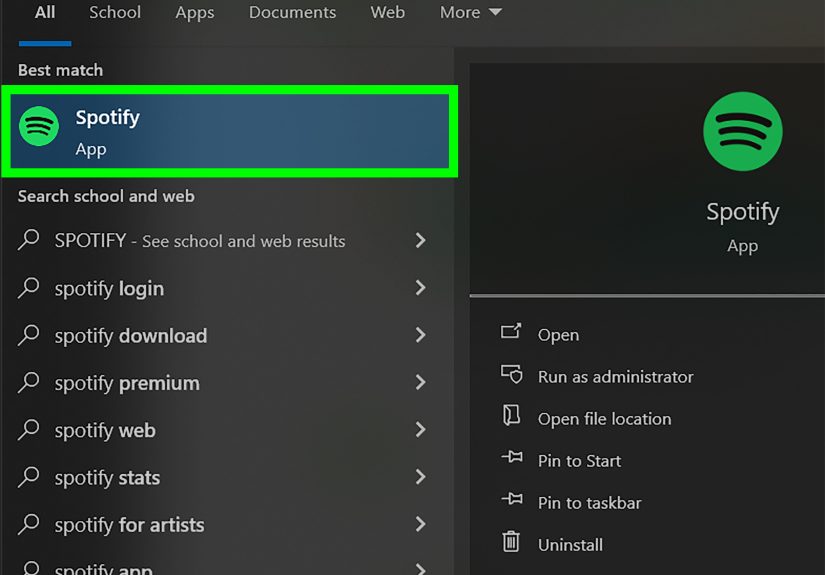Screen dimensions: 825x575
Task: Choose Pin to taskbar
Action: 589,503
